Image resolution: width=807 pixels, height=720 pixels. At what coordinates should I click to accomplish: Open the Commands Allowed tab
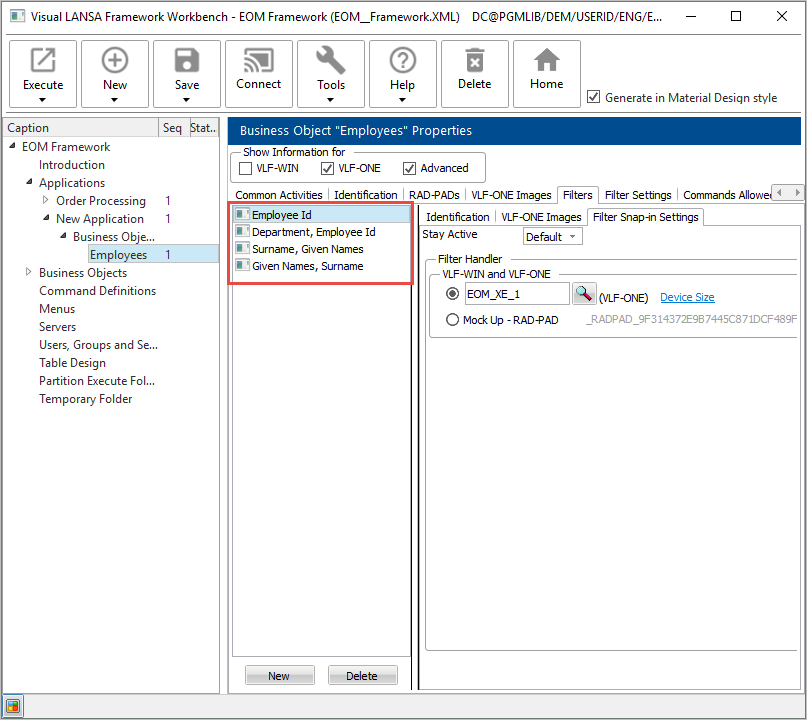(x=726, y=195)
